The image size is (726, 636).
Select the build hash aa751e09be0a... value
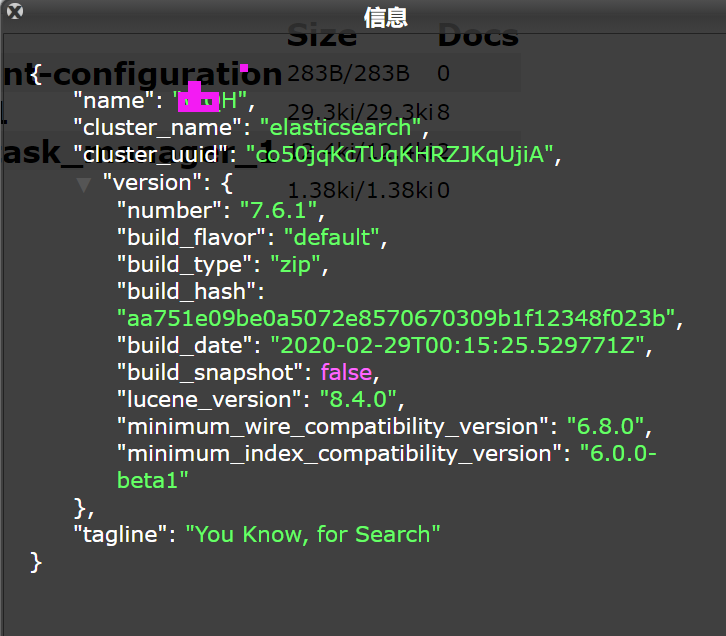pyautogui.click(x=396, y=319)
